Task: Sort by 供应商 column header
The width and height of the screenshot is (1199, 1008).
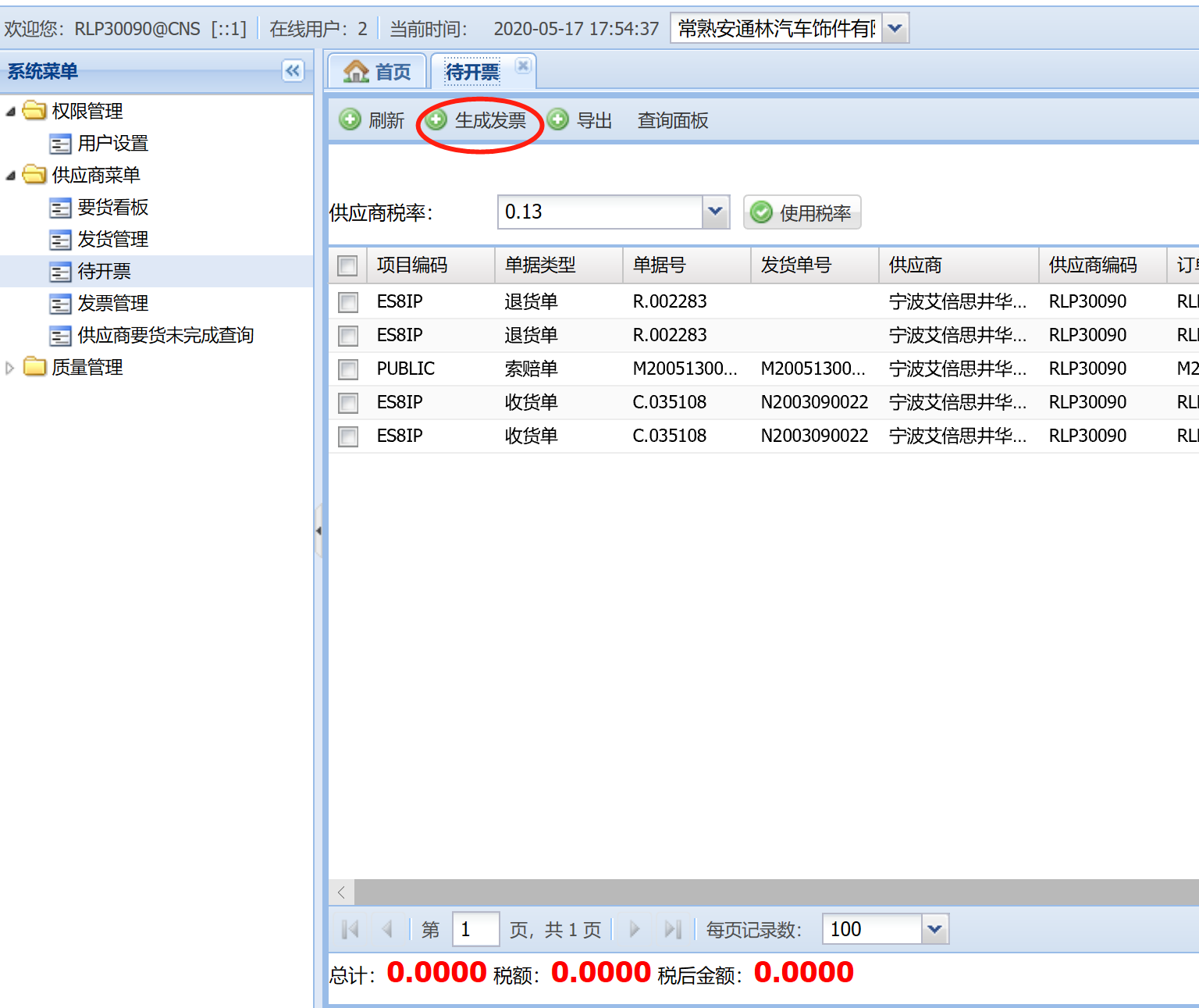Action: tap(959, 265)
